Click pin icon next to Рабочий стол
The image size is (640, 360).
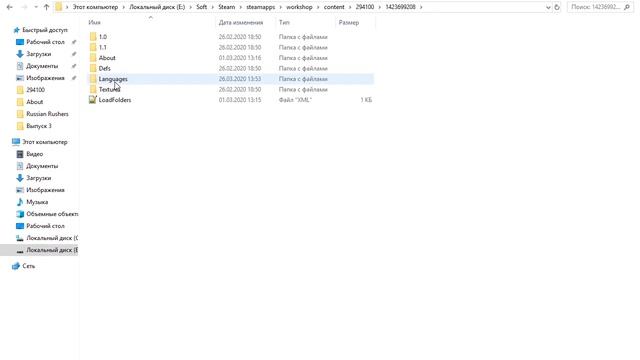click(74, 42)
